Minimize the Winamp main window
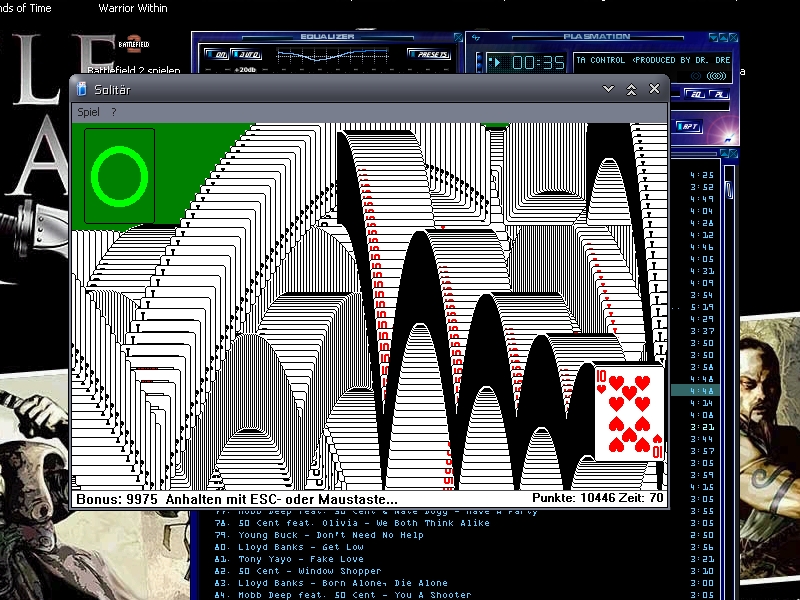800x600 pixels. (x=713, y=37)
